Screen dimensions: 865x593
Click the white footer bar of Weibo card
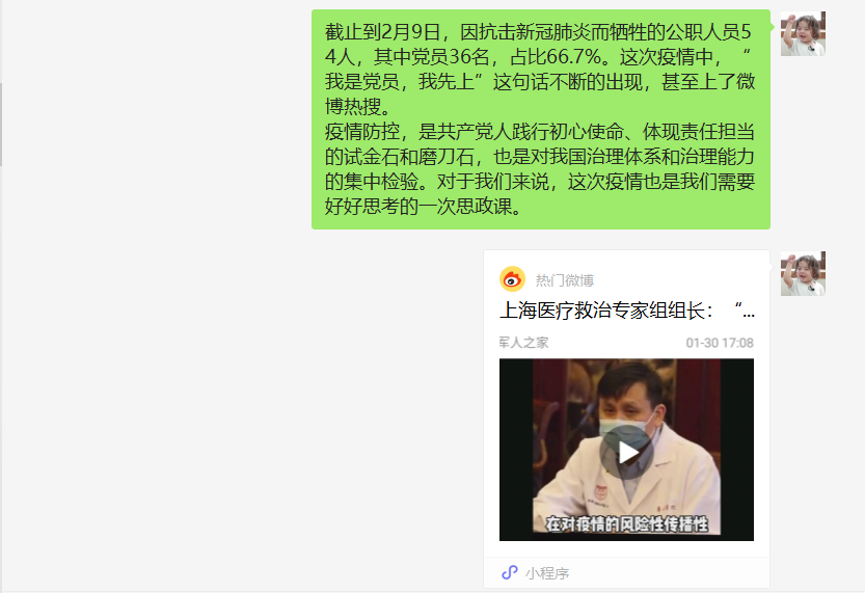click(627, 573)
